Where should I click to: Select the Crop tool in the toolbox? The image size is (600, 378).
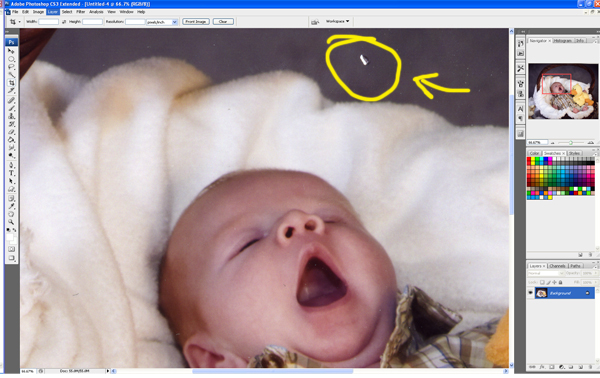(11, 83)
